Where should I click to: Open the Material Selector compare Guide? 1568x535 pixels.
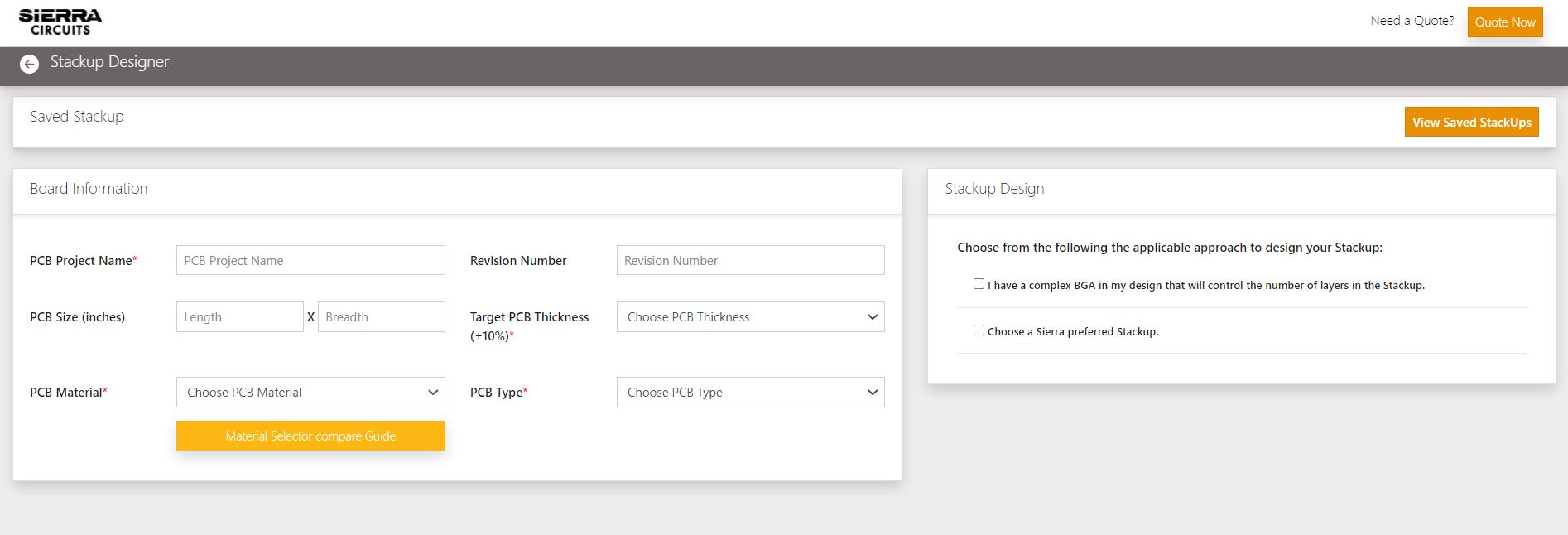310,436
